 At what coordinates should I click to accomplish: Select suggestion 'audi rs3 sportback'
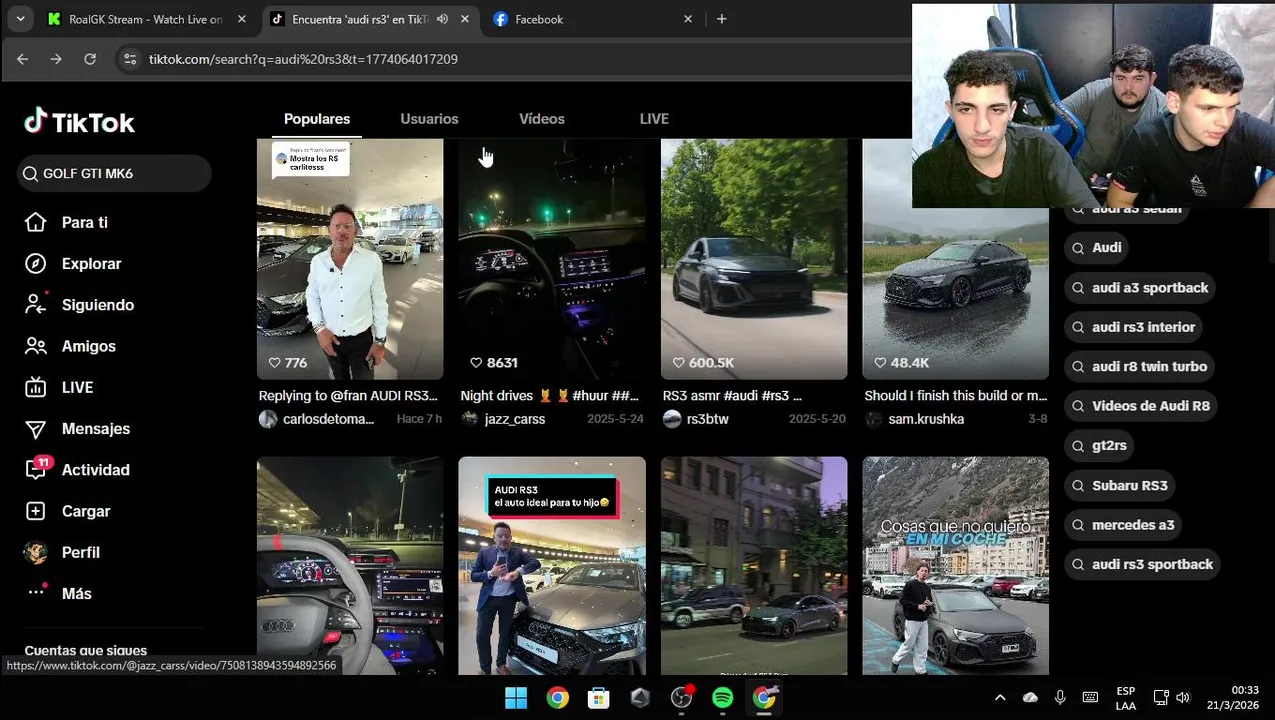[x=1142, y=565]
